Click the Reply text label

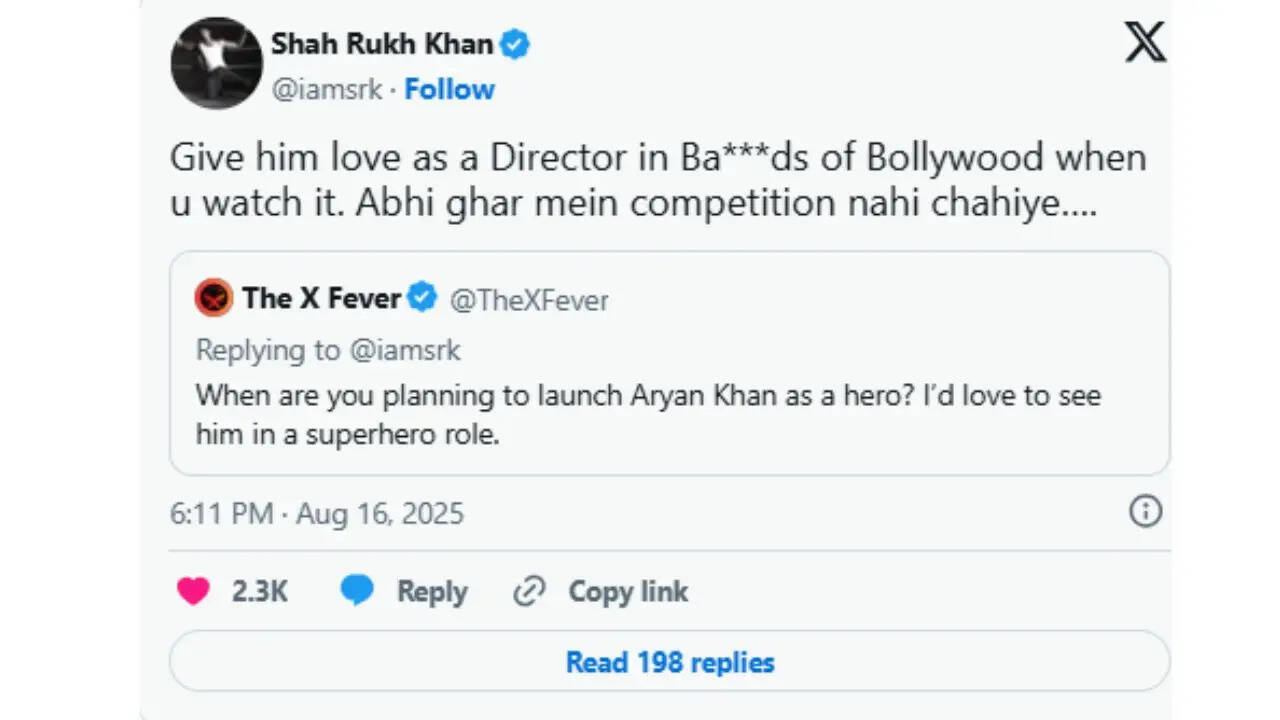[x=432, y=592]
